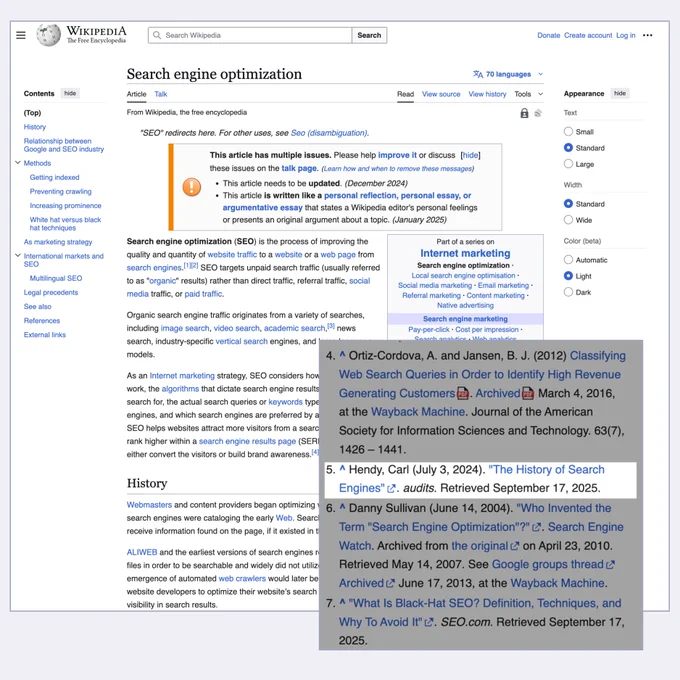Hide the multiple issues notice
Image resolution: width=680 pixels, height=680 pixels.
[471, 155]
